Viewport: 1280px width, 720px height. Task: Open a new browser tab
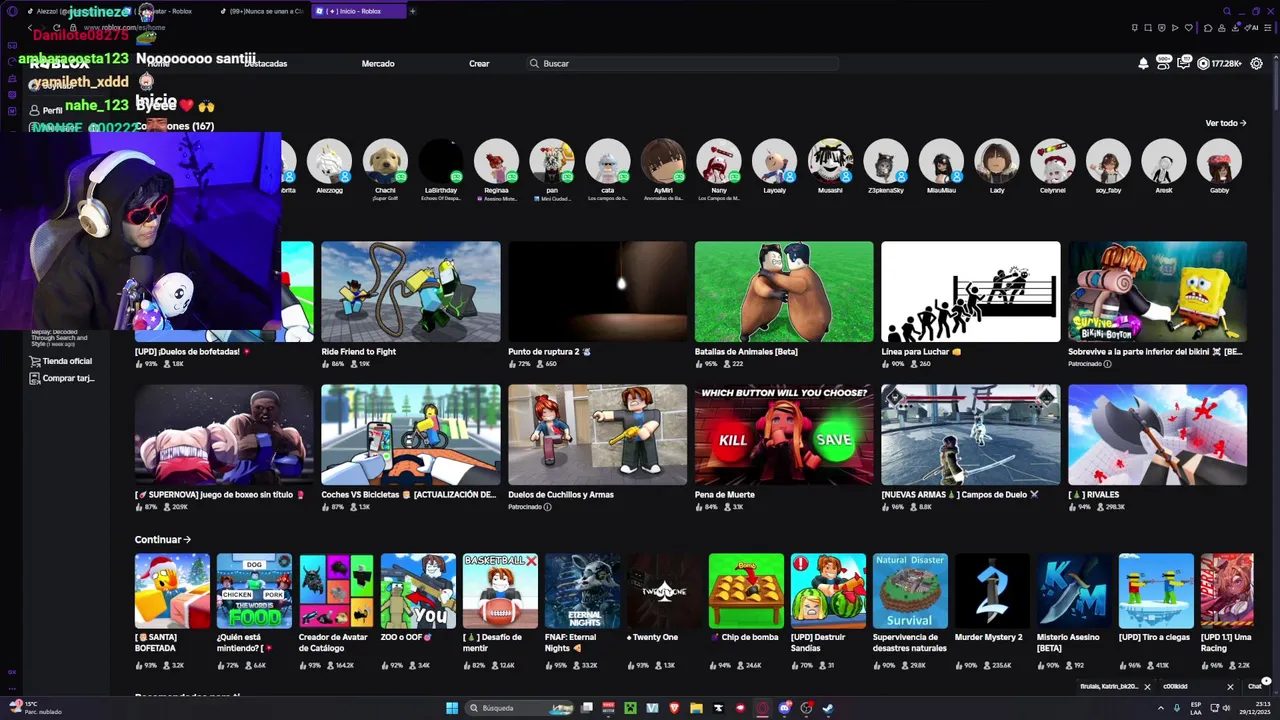(412, 11)
